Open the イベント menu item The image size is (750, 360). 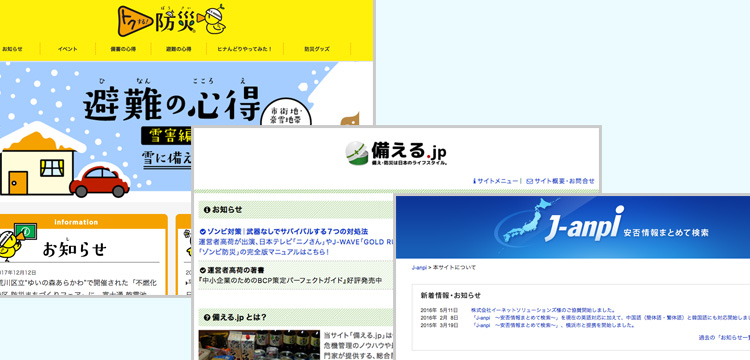tap(67, 49)
